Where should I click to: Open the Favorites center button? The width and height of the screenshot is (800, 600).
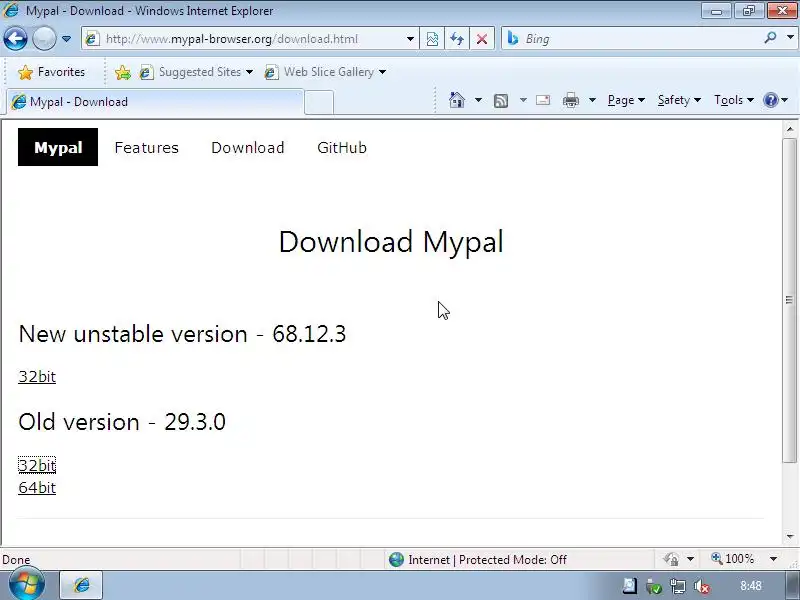(x=52, y=72)
